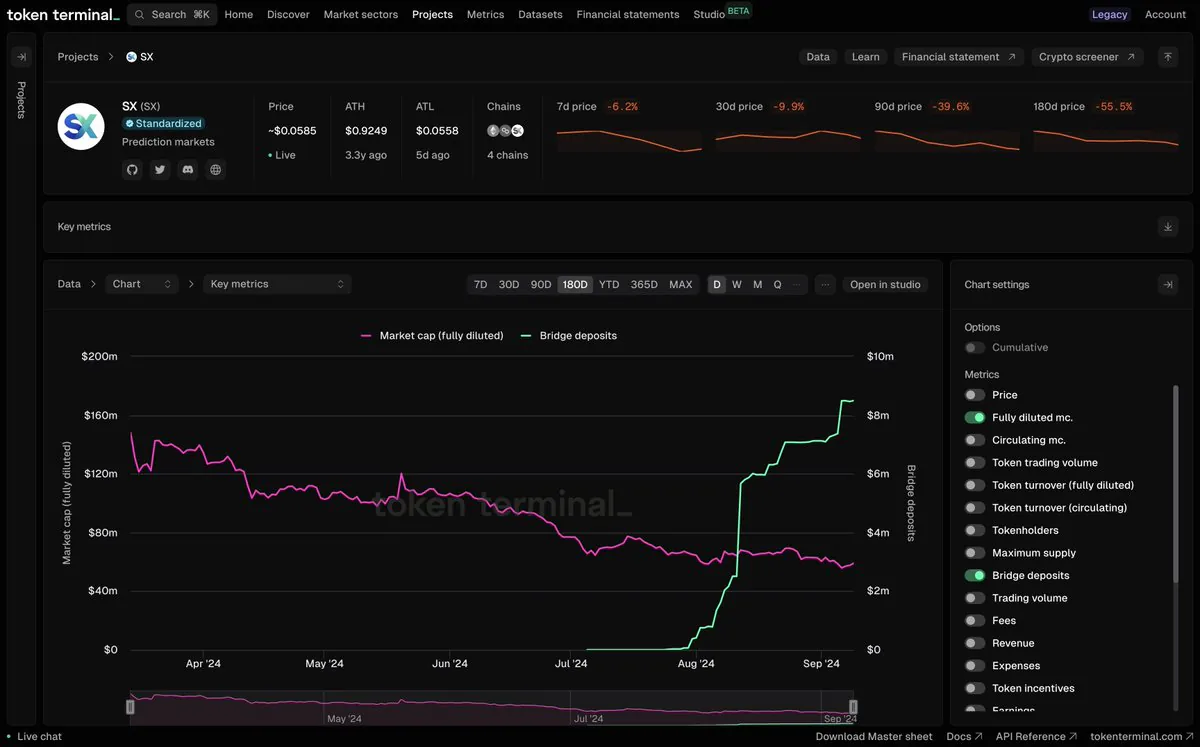Screen dimensions: 1200x747
Task: Collapse Chart settings panel icon
Action: pos(1168,285)
